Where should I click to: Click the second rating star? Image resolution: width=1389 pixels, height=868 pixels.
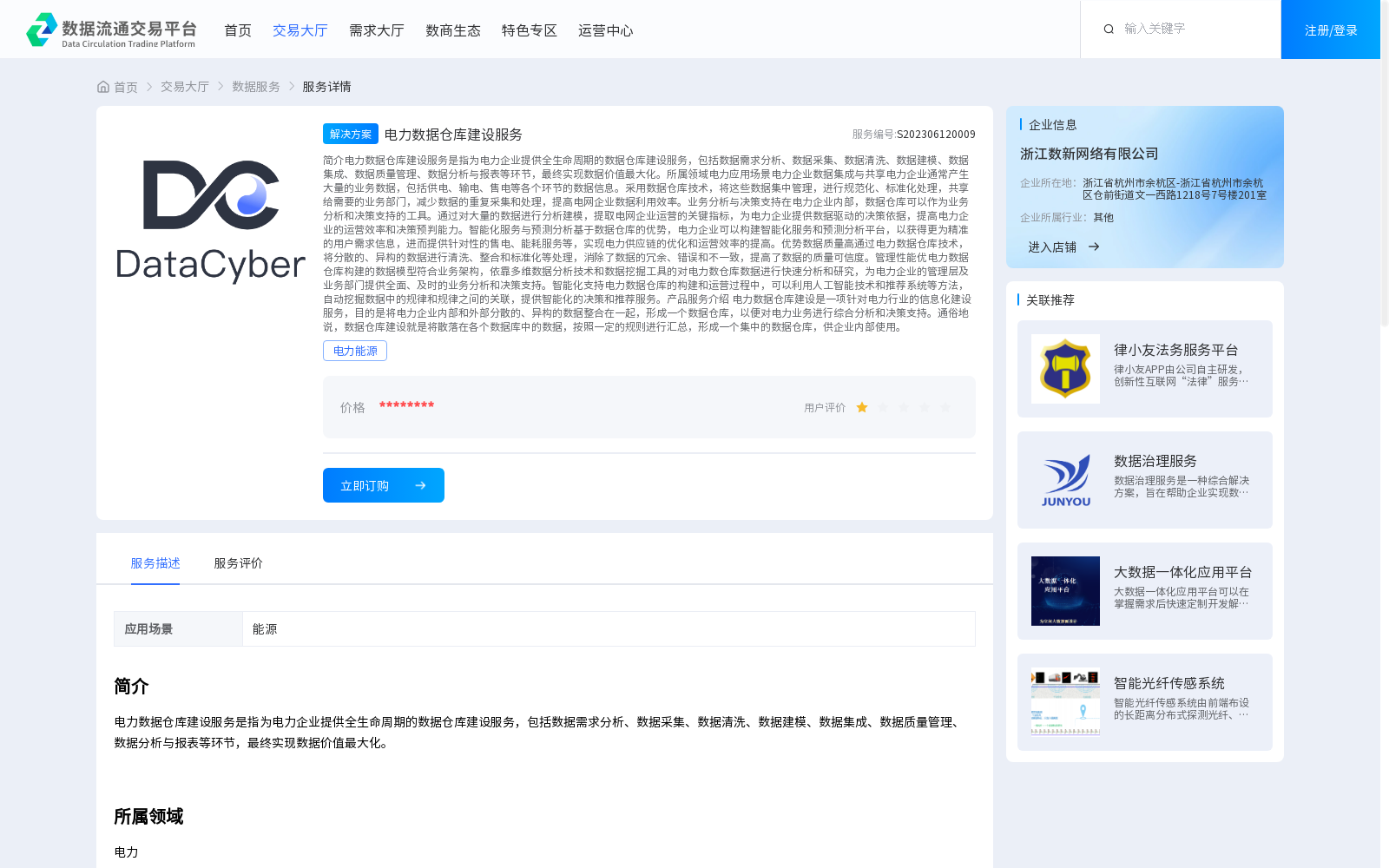[883, 407]
